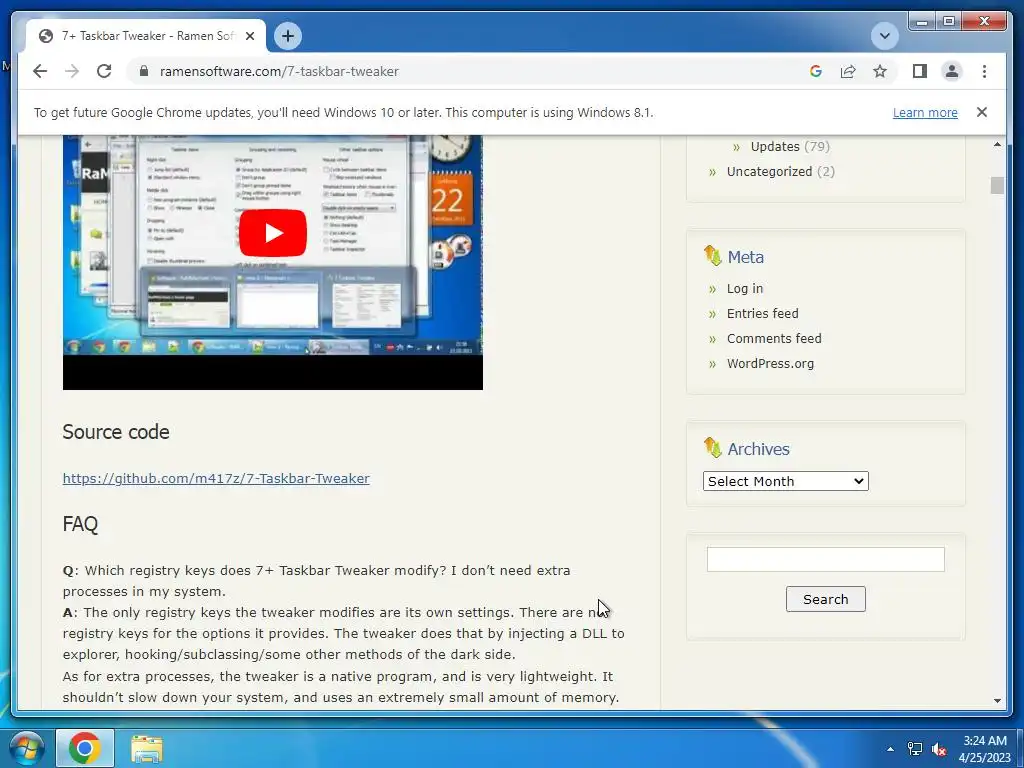1024x768 pixels.
Task: Click the Chrome taskbar icon
Action: tap(85, 748)
